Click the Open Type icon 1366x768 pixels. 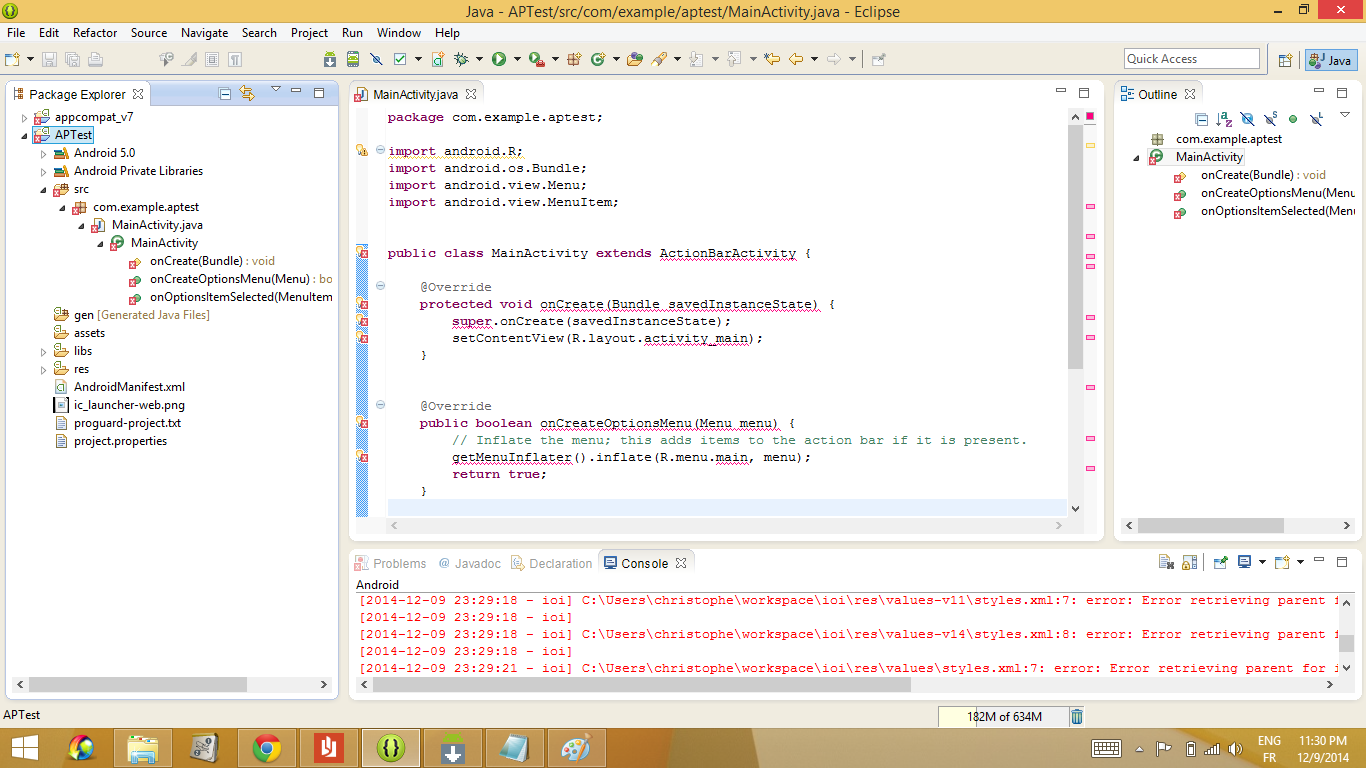tap(634, 59)
